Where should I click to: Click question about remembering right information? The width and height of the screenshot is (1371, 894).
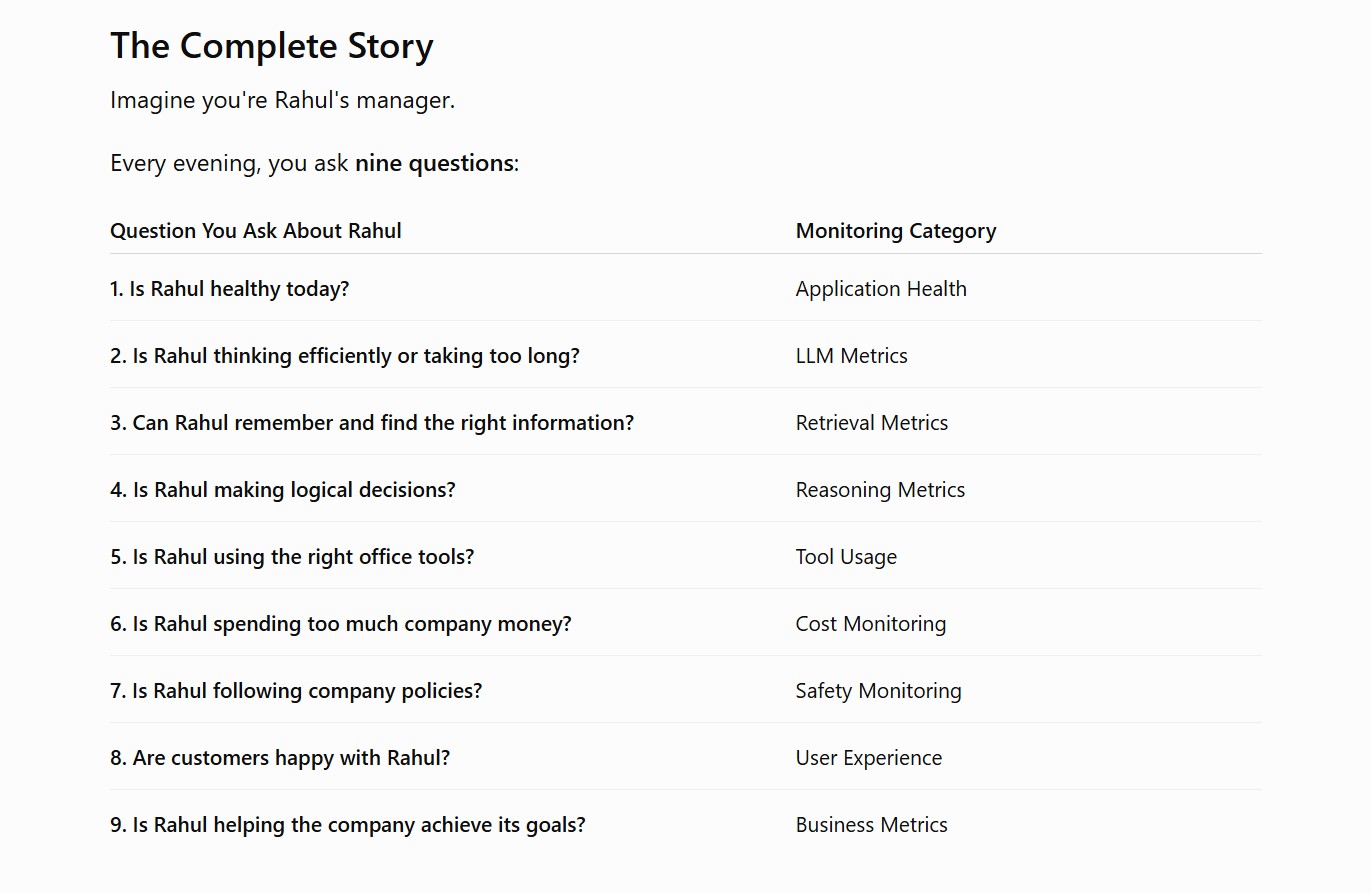(372, 423)
